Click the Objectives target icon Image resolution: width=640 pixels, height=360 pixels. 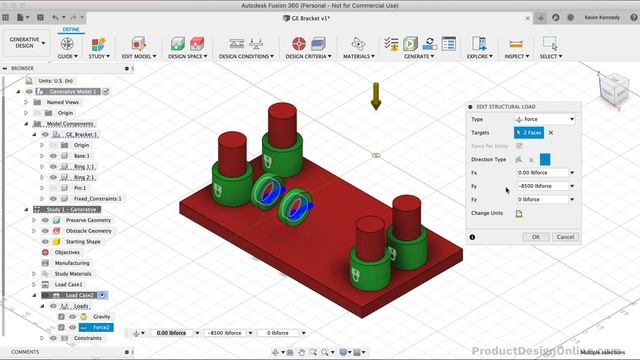click(x=299, y=44)
